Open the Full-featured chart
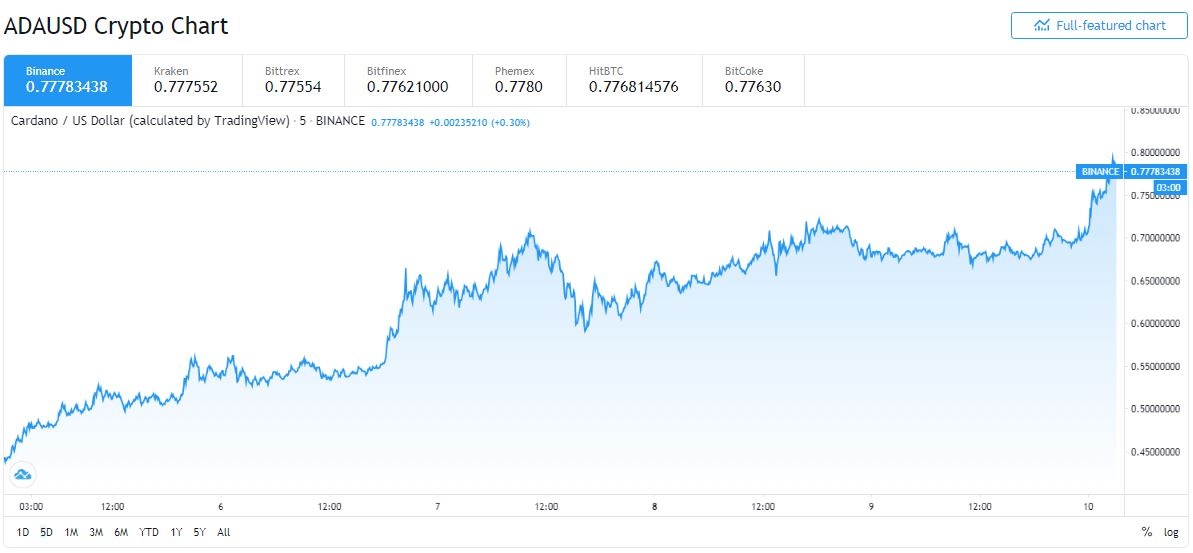 click(1099, 26)
